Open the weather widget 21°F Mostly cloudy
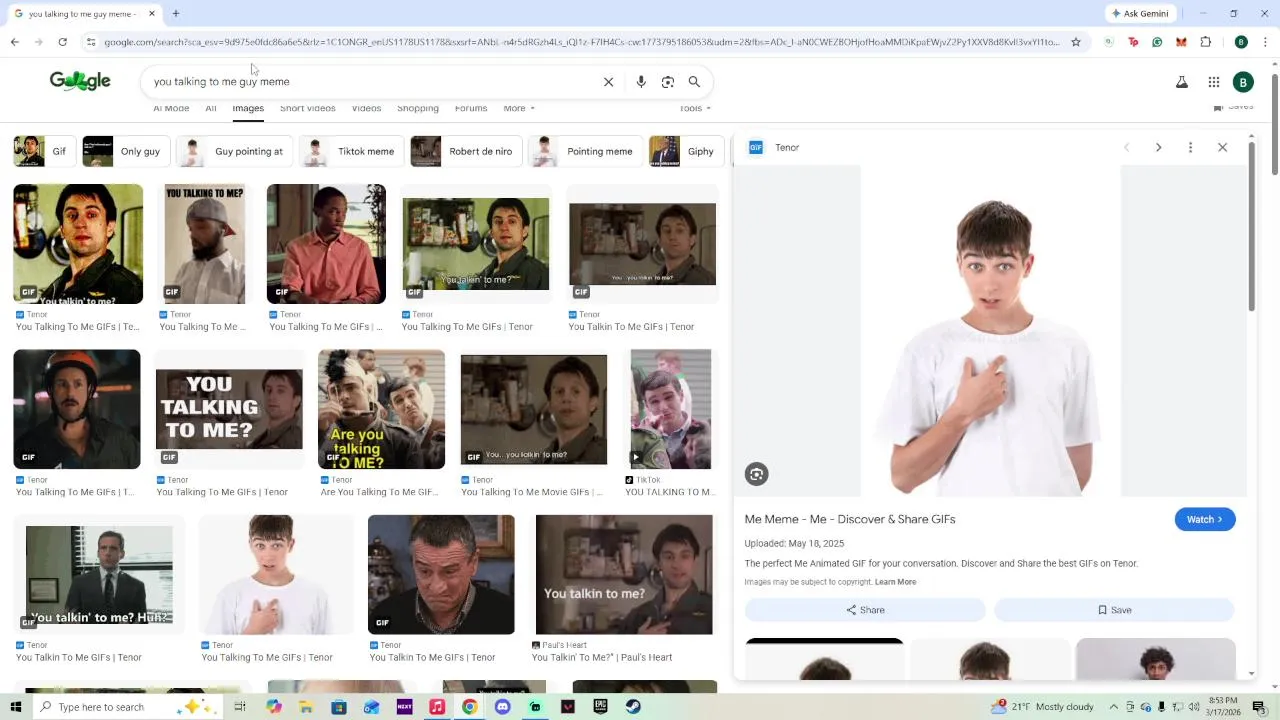 tap(1044, 707)
